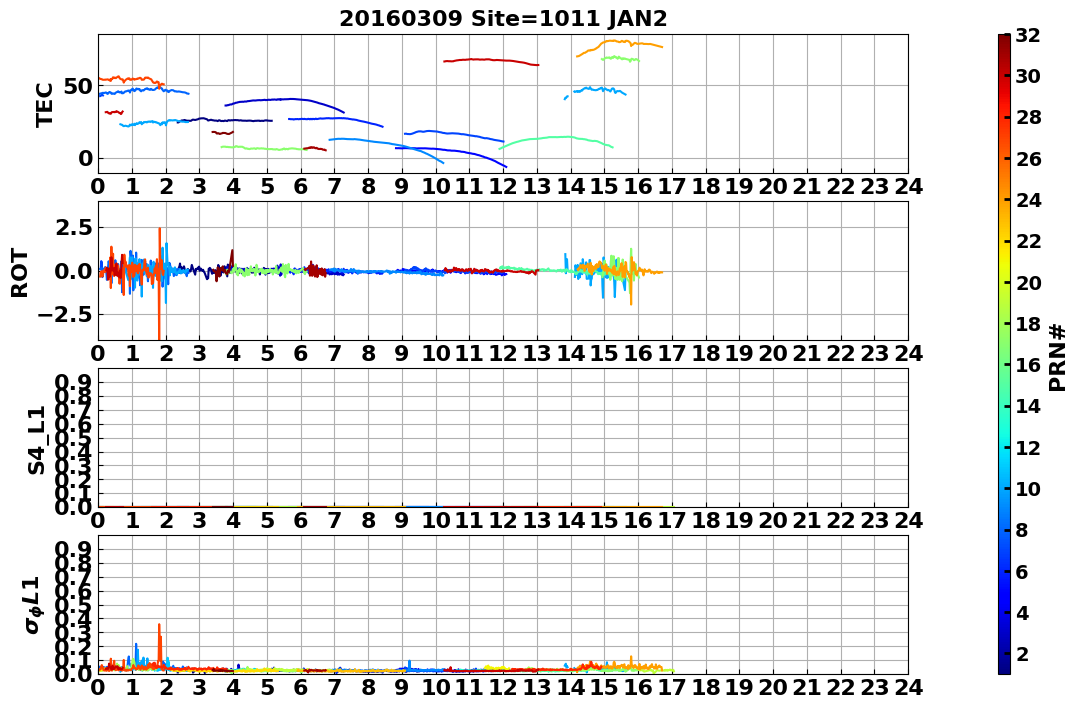Click colorbar tick label 6
1077x709 pixels.
click(x=1021, y=572)
